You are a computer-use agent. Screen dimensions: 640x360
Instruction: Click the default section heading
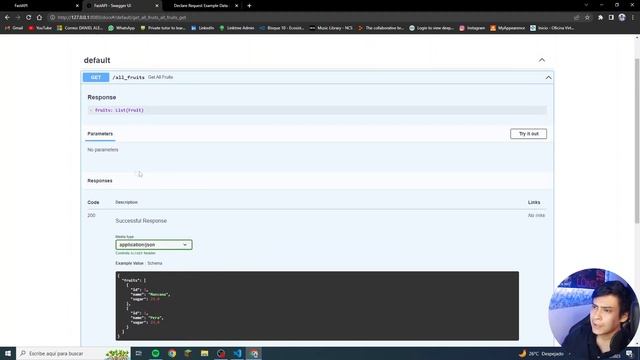point(97,60)
